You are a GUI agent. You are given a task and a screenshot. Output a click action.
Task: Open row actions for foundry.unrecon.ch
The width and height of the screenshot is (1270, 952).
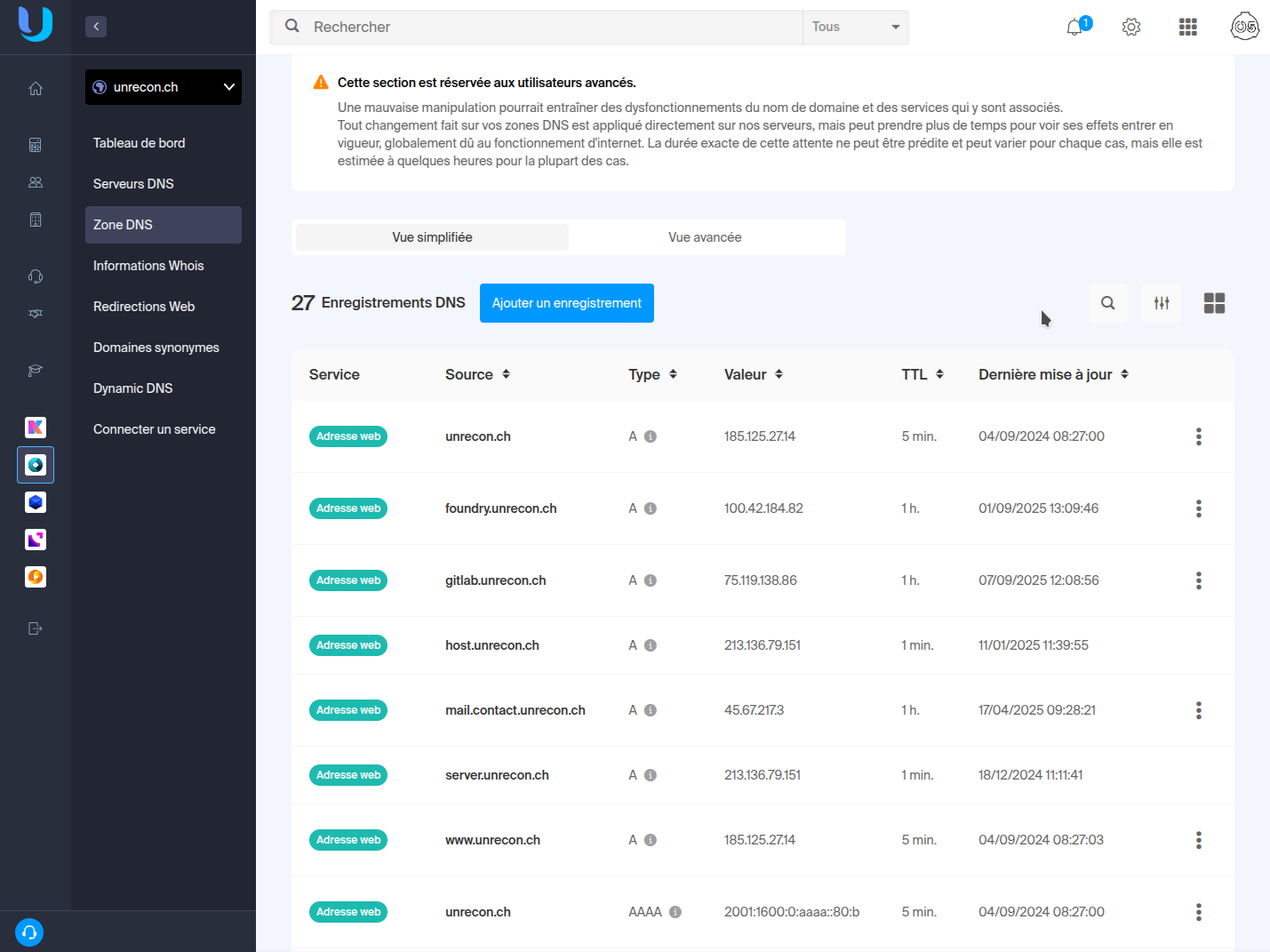pos(1199,508)
